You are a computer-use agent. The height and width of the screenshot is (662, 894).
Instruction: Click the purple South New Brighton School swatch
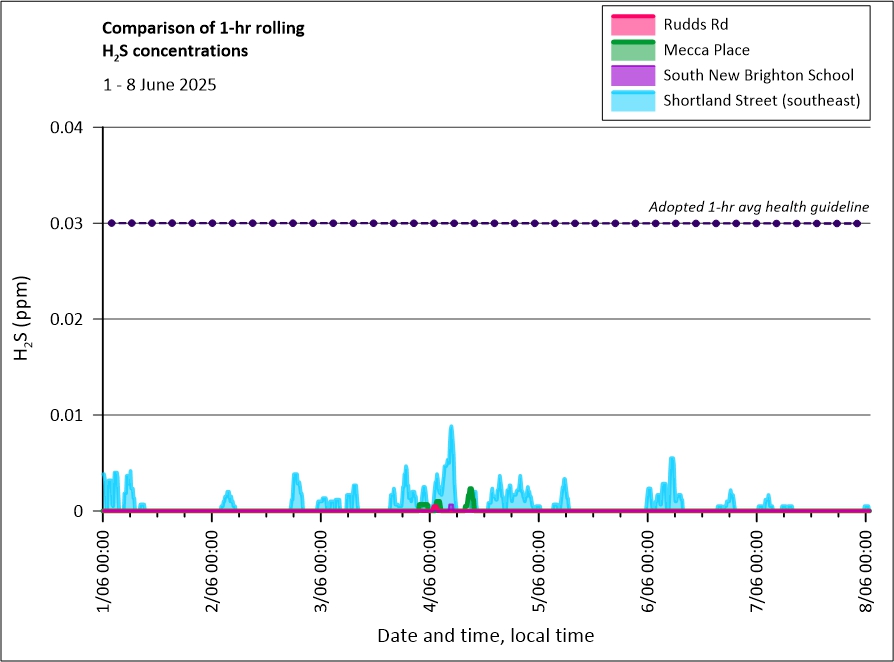(630, 75)
